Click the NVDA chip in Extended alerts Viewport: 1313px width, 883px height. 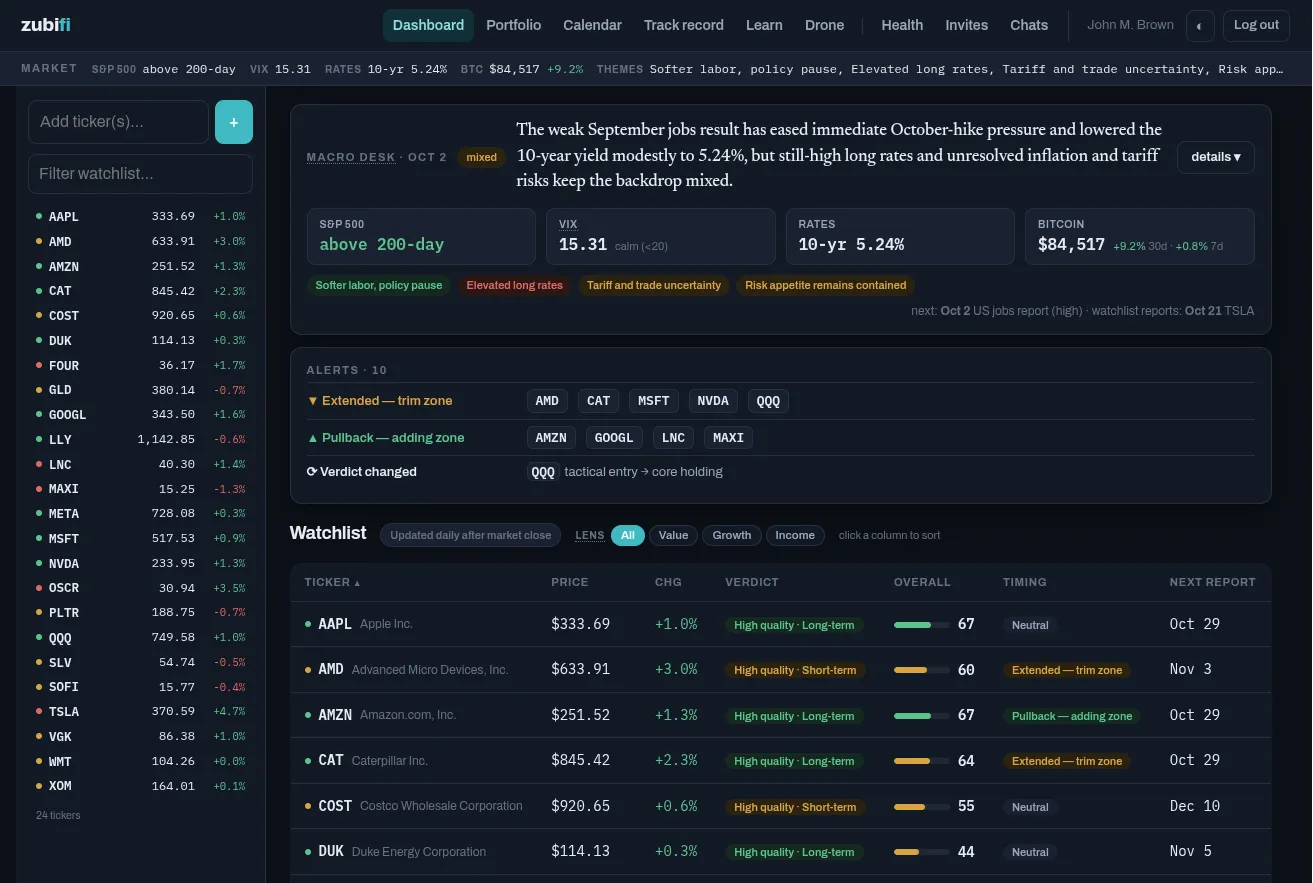click(x=713, y=401)
